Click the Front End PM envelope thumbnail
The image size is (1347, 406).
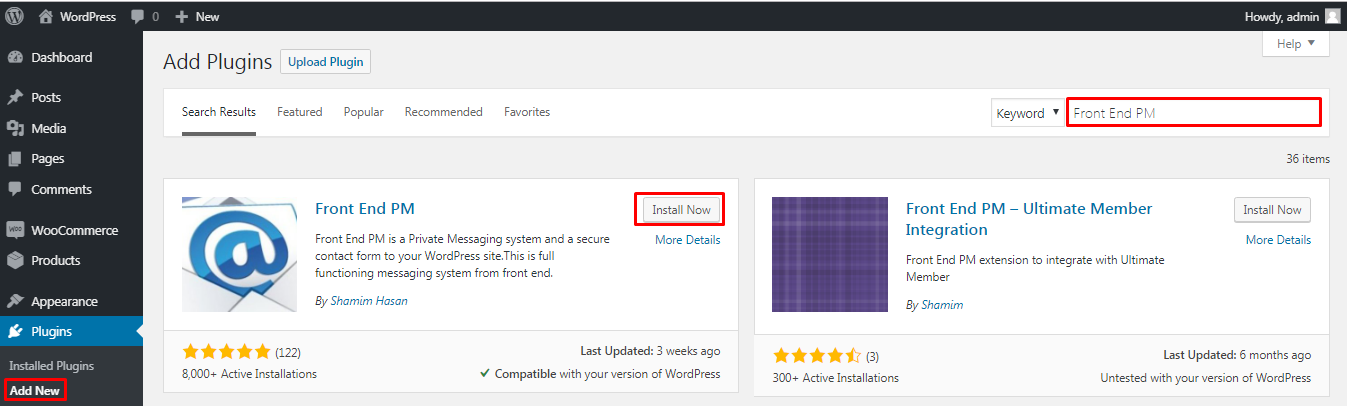[240, 255]
